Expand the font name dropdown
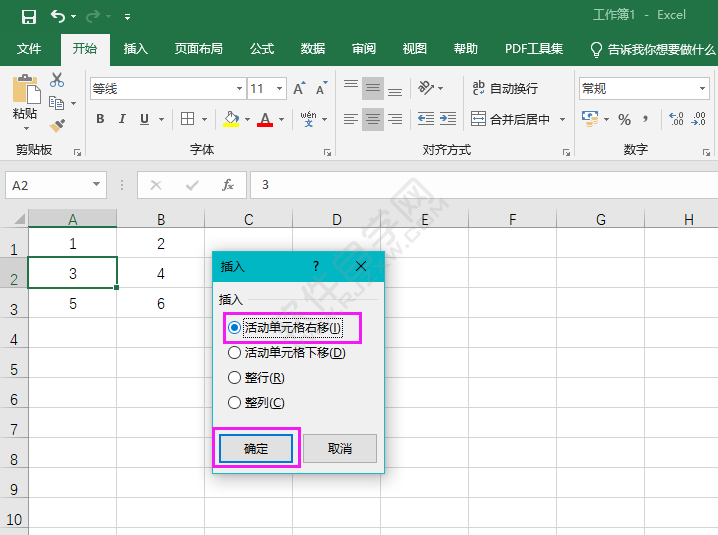 [x=239, y=89]
